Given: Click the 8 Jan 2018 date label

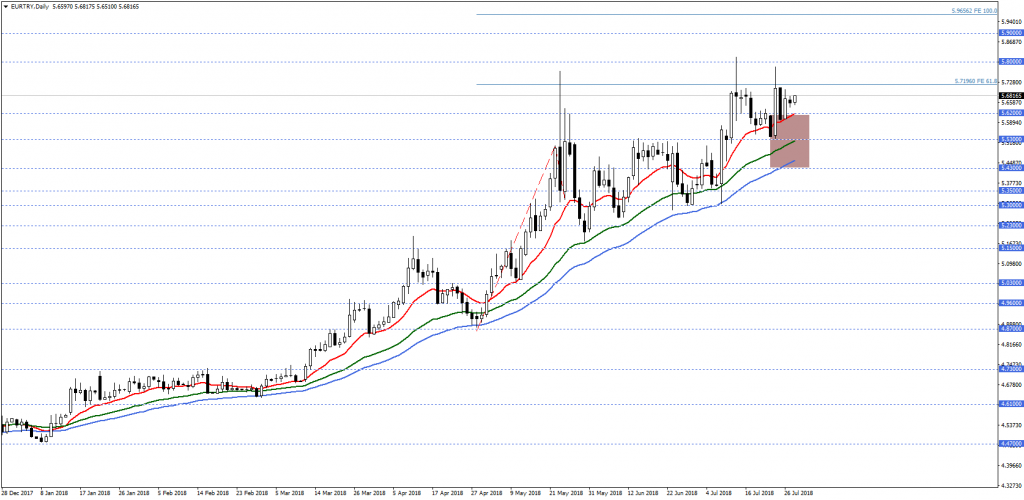Looking at the screenshot, I should point(54,493).
